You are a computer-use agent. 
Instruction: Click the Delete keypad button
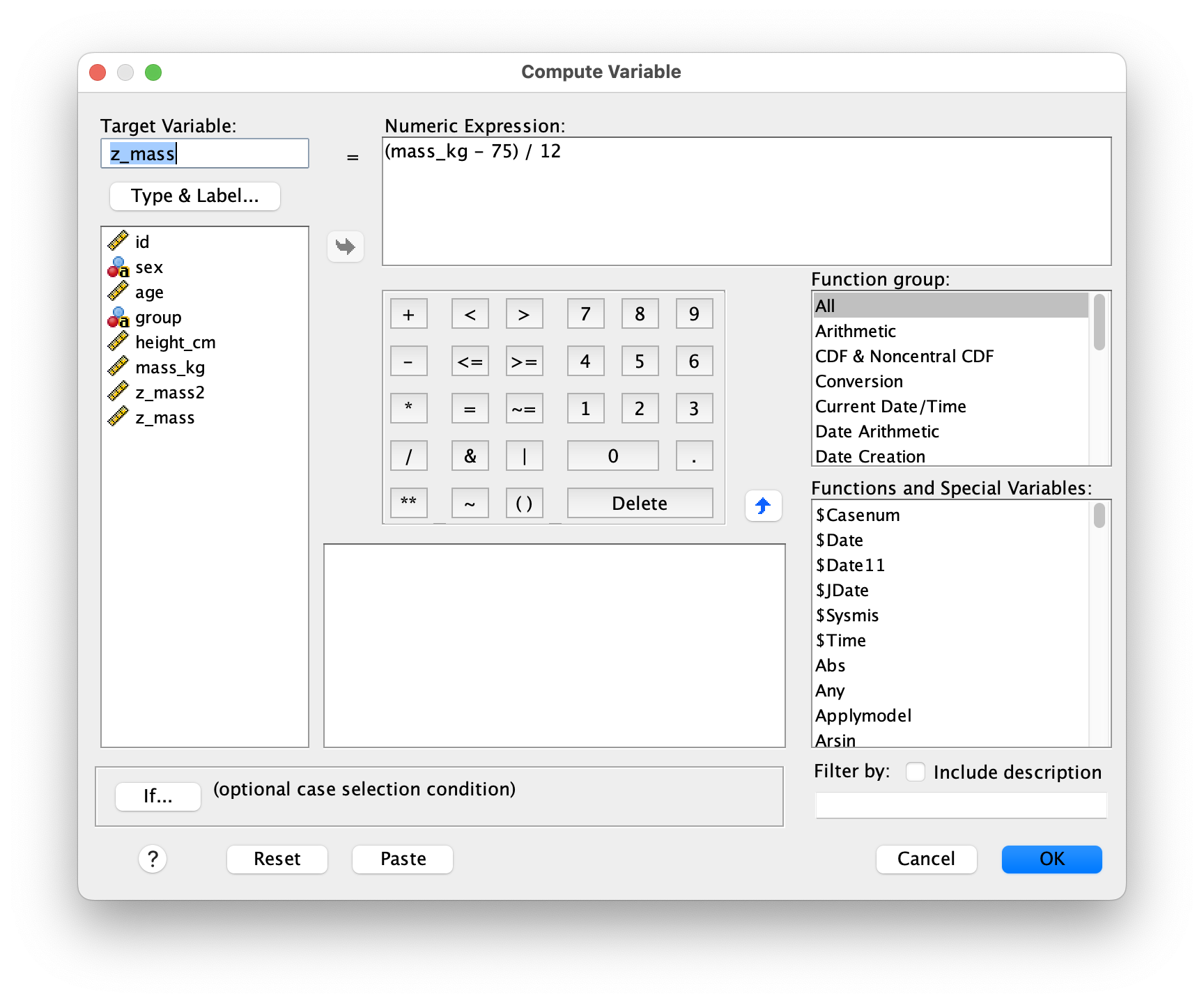640,503
